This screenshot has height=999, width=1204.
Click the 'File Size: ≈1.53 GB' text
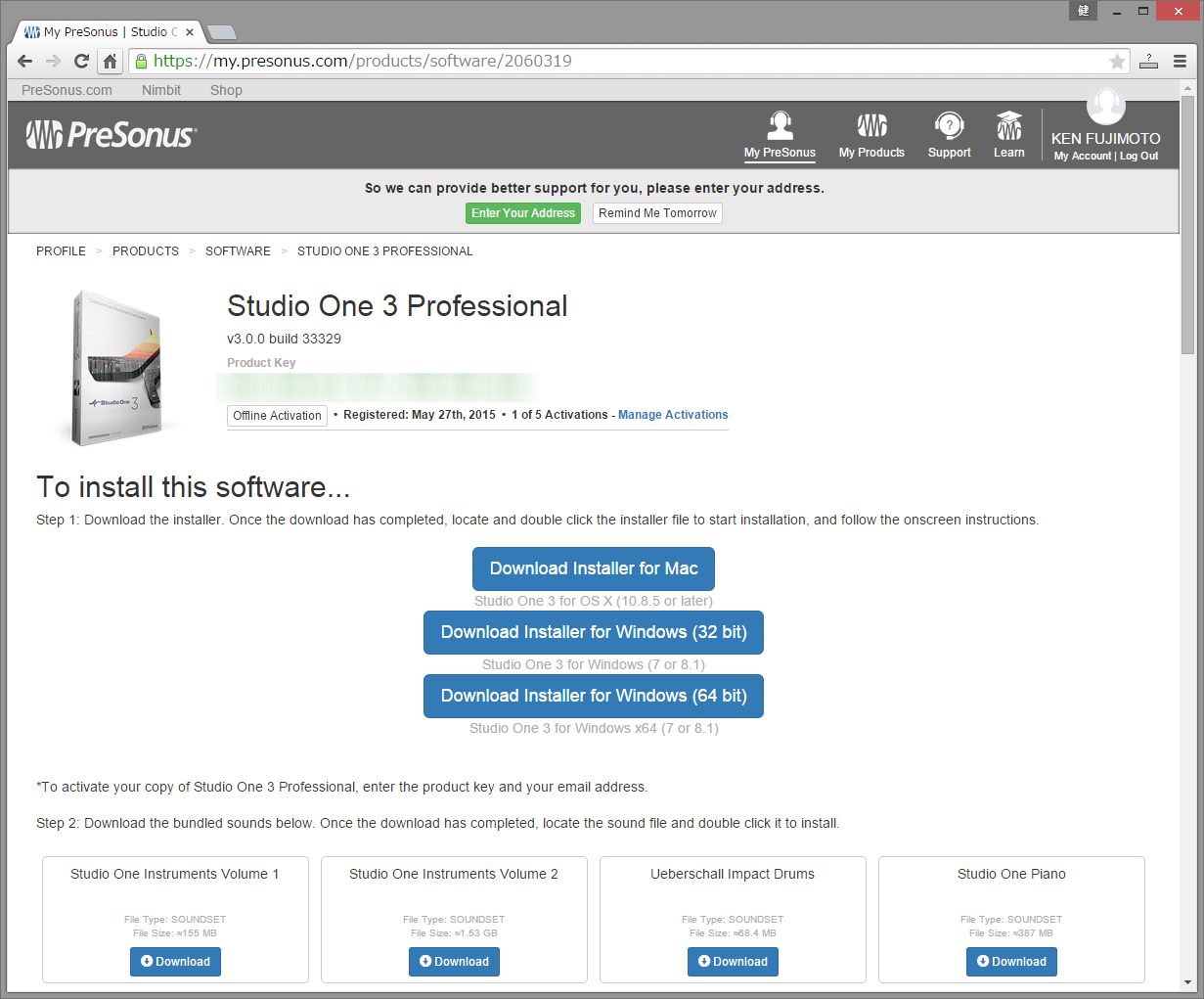[454, 933]
